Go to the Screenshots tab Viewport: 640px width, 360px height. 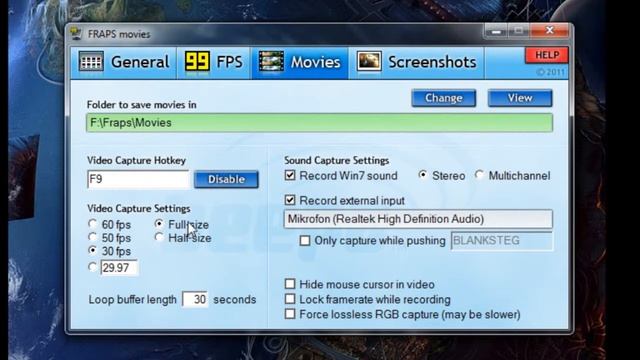pos(417,62)
